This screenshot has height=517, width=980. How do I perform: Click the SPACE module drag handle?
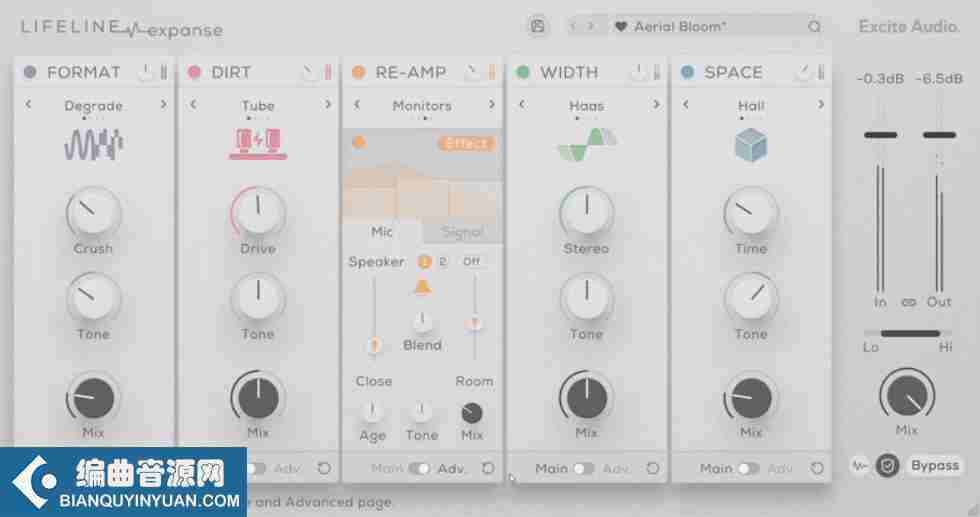(x=821, y=73)
